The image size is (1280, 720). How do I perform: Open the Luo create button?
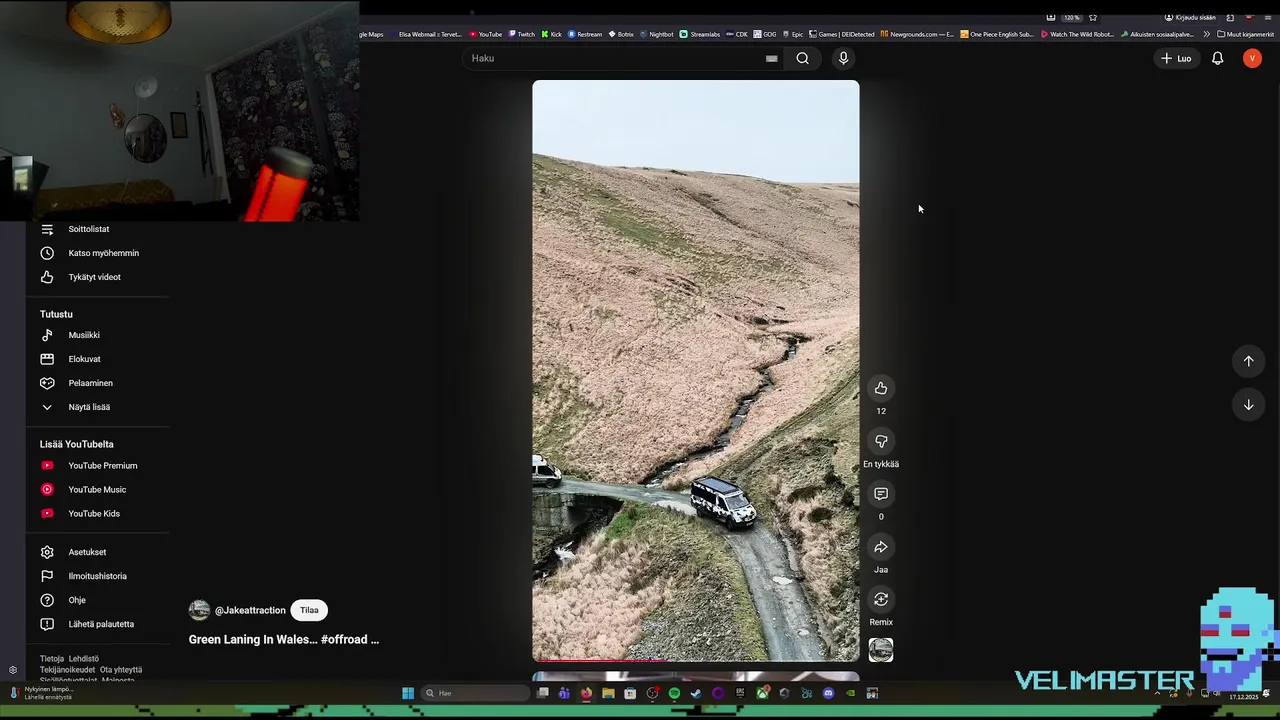(1176, 58)
